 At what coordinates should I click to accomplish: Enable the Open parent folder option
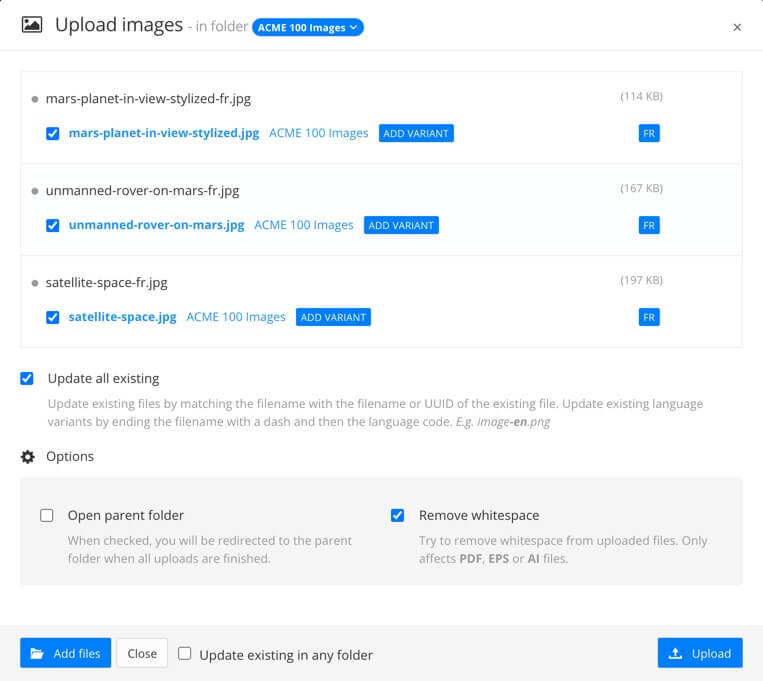[47, 516]
